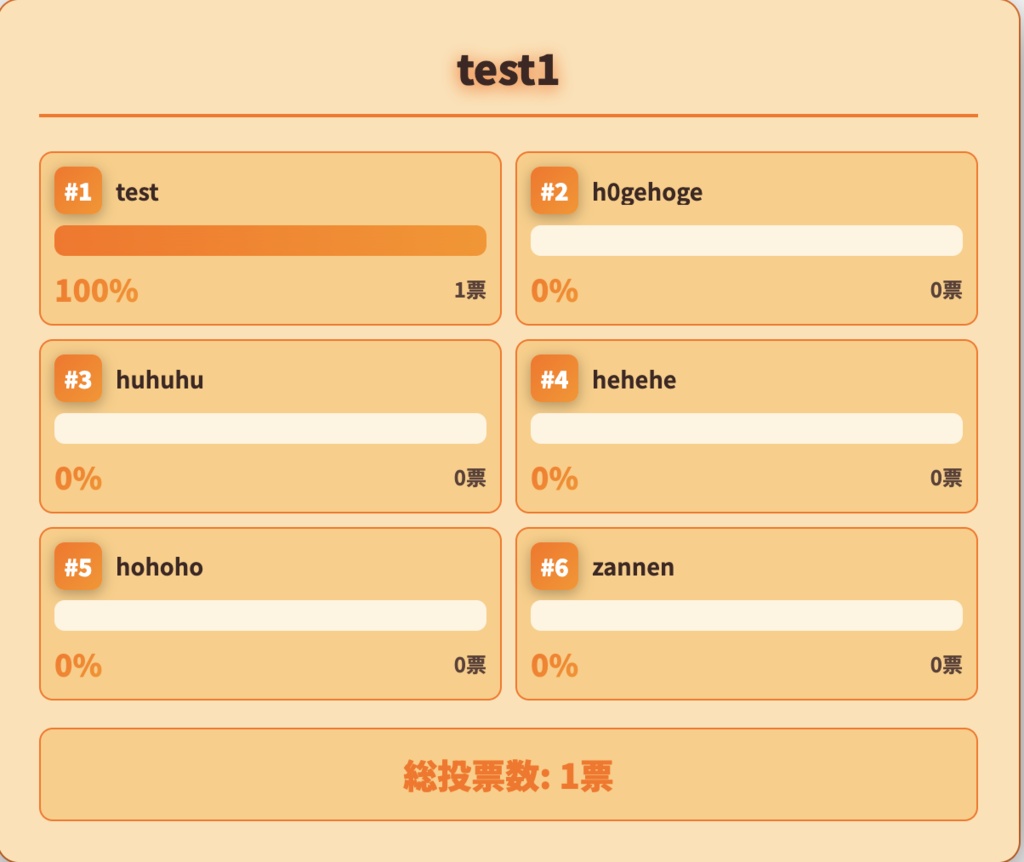Viewport: 1024px width, 862px height.
Task: Click the empty progress bar for hehehe
Action: (746, 428)
